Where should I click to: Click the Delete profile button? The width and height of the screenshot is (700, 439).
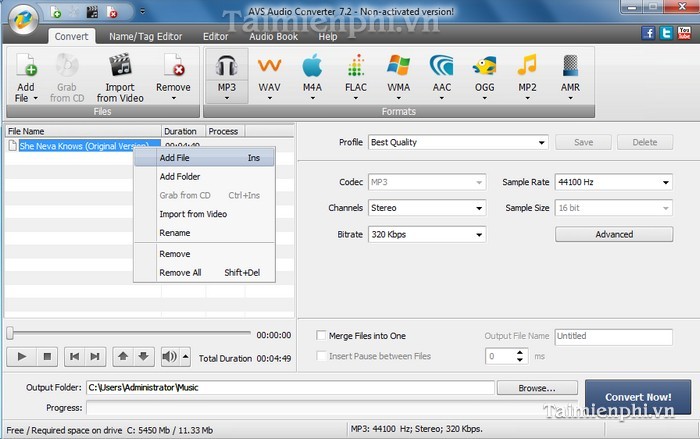645,142
